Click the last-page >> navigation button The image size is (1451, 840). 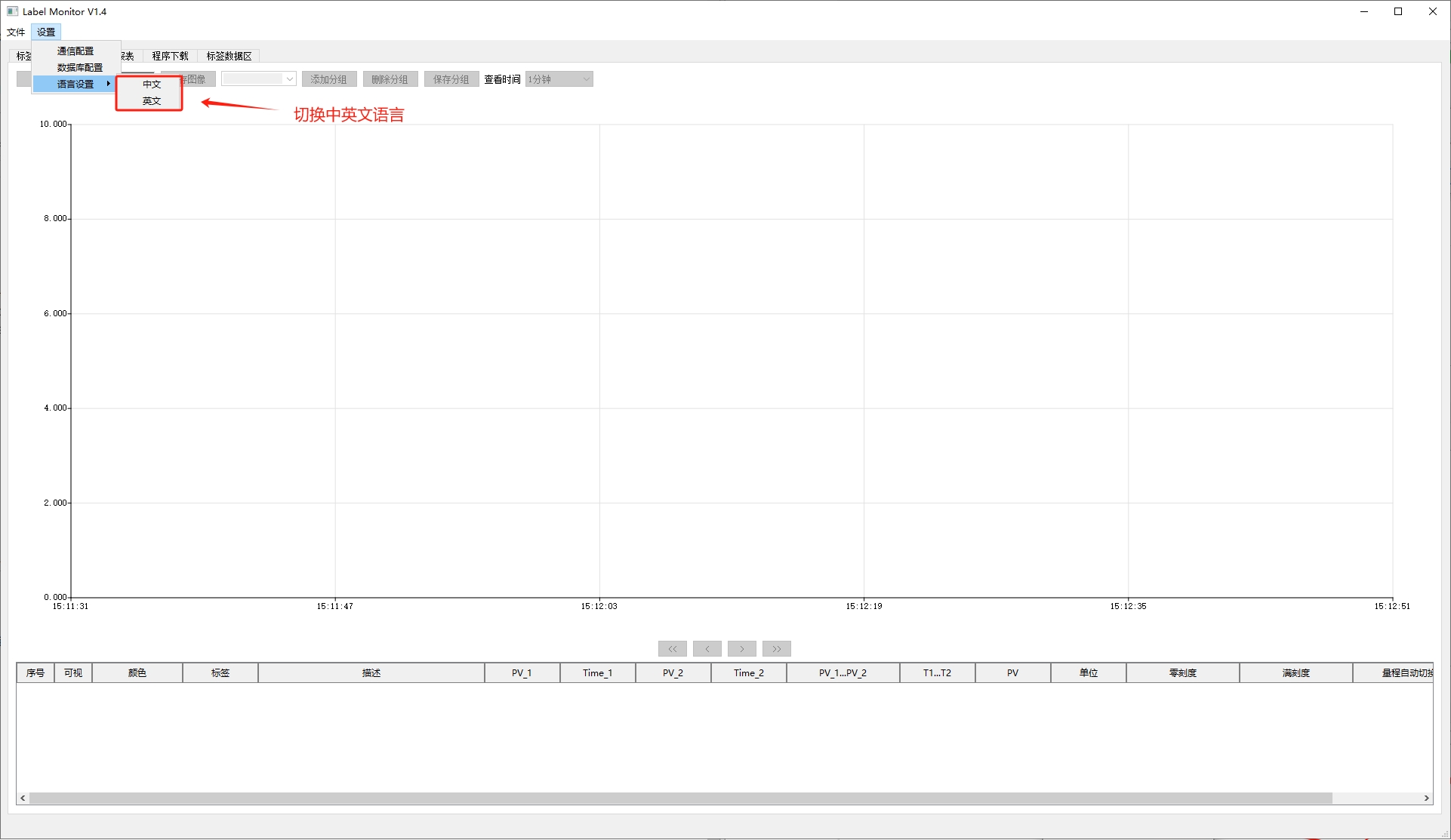pos(776,648)
